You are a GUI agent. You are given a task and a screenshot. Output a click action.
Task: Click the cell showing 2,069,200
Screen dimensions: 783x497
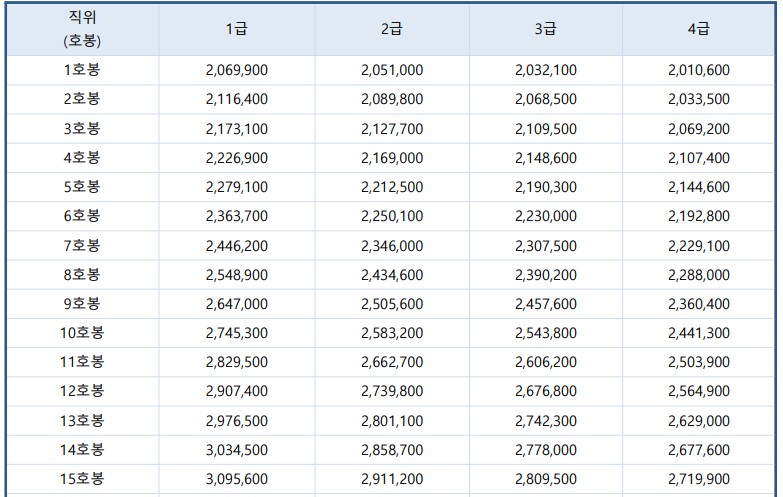(699, 129)
